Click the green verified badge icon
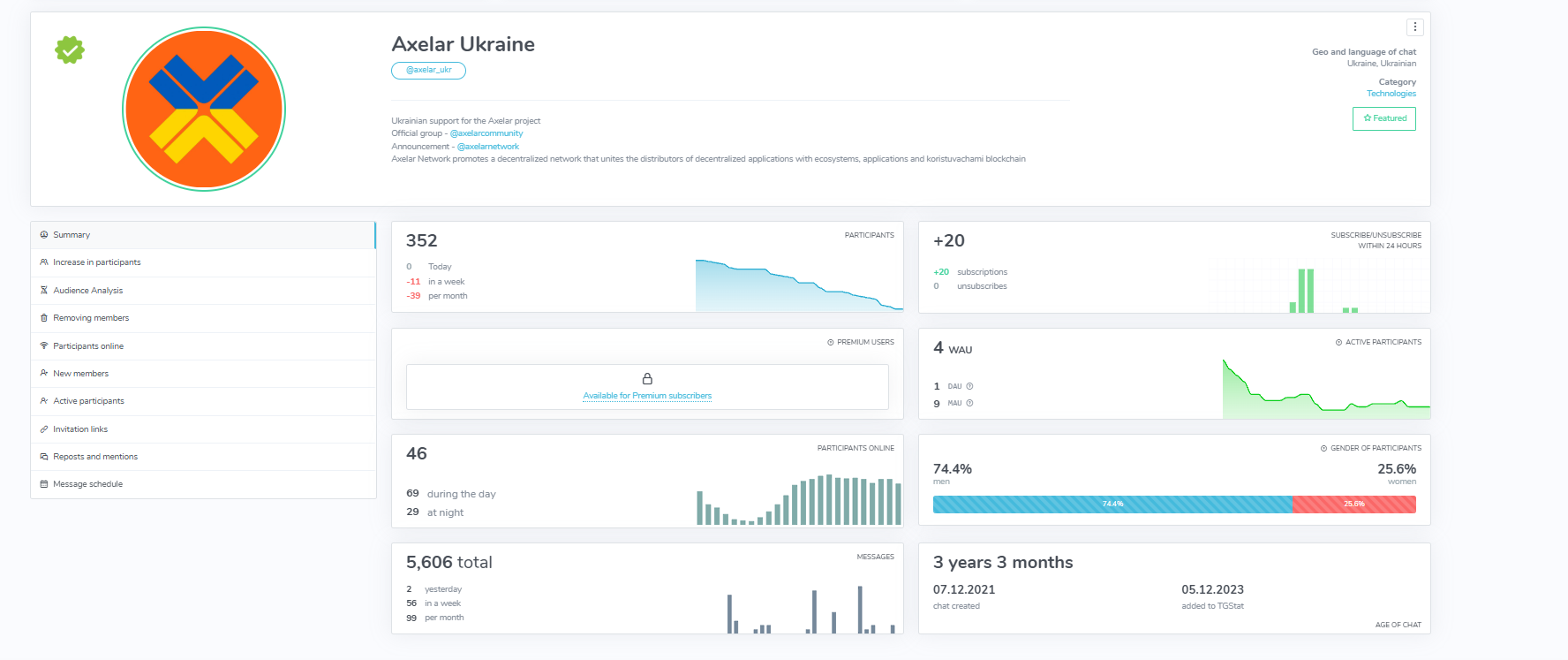The height and width of the screenshot is (660, 1568). click(70, 49)
